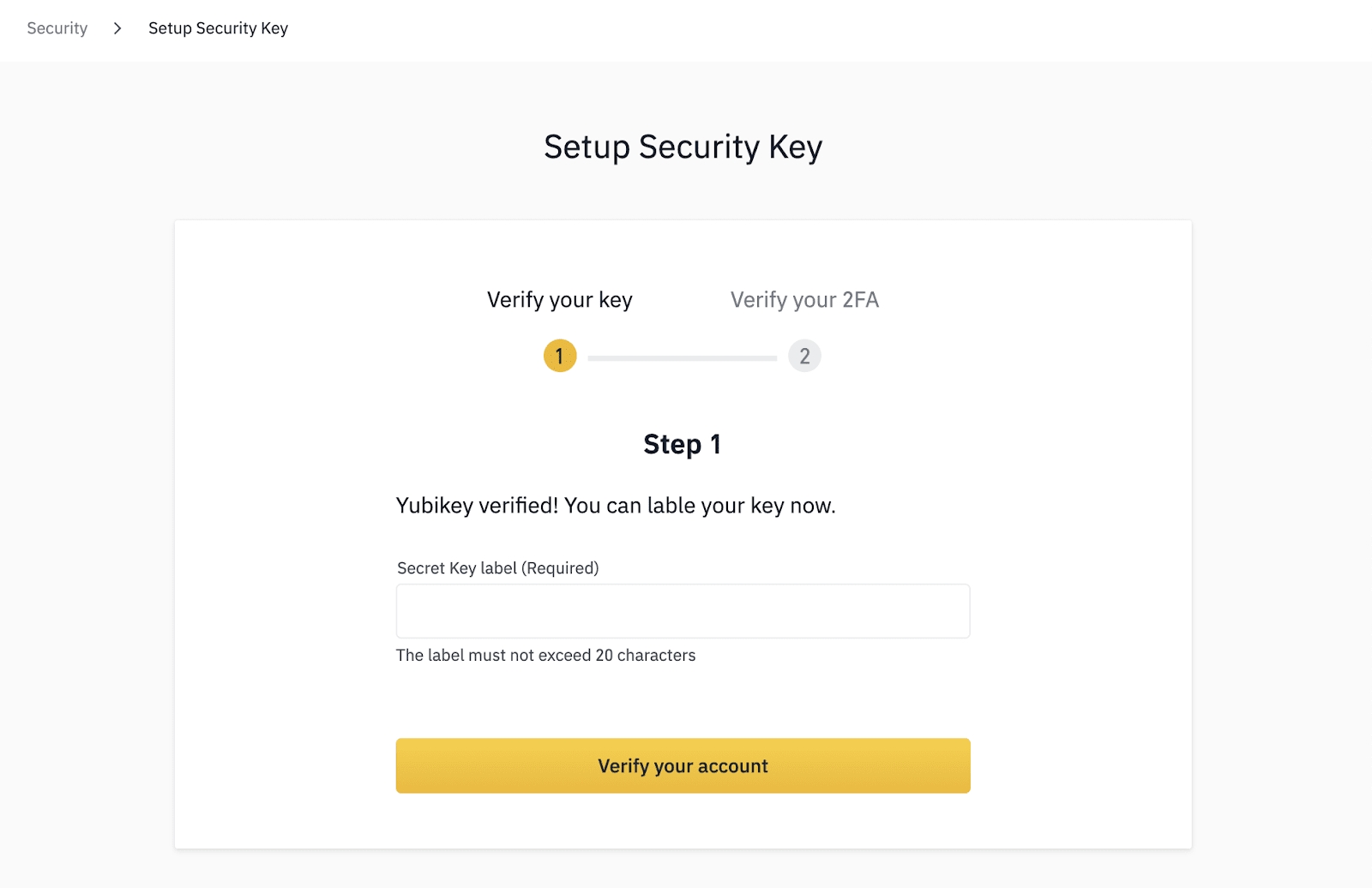This screenshot has width=1372, height=888.
Task: Select the Verify your key step label
Action: [x=559, y=300]
